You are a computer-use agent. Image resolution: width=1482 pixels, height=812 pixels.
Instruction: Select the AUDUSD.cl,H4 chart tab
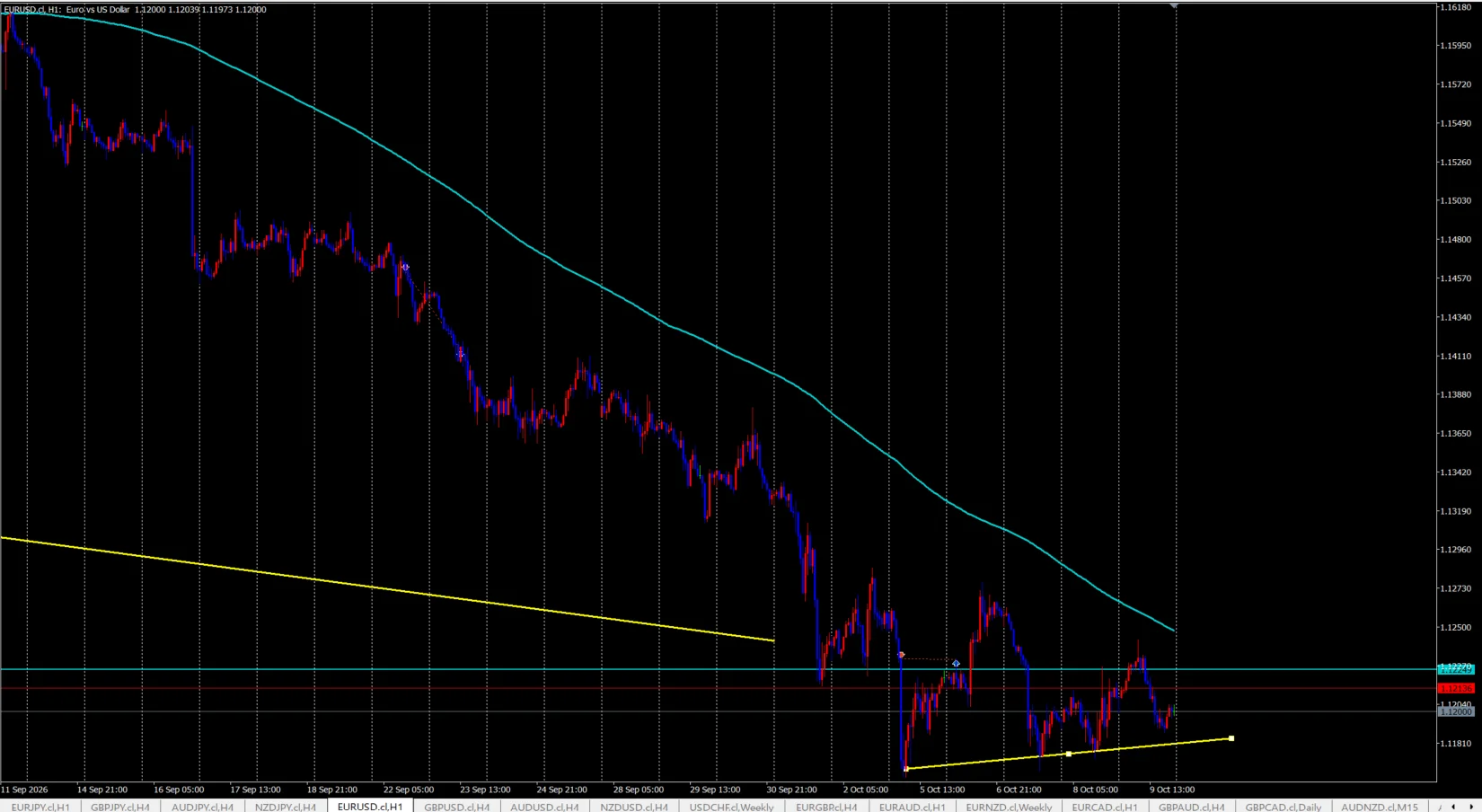coord(544,807)
